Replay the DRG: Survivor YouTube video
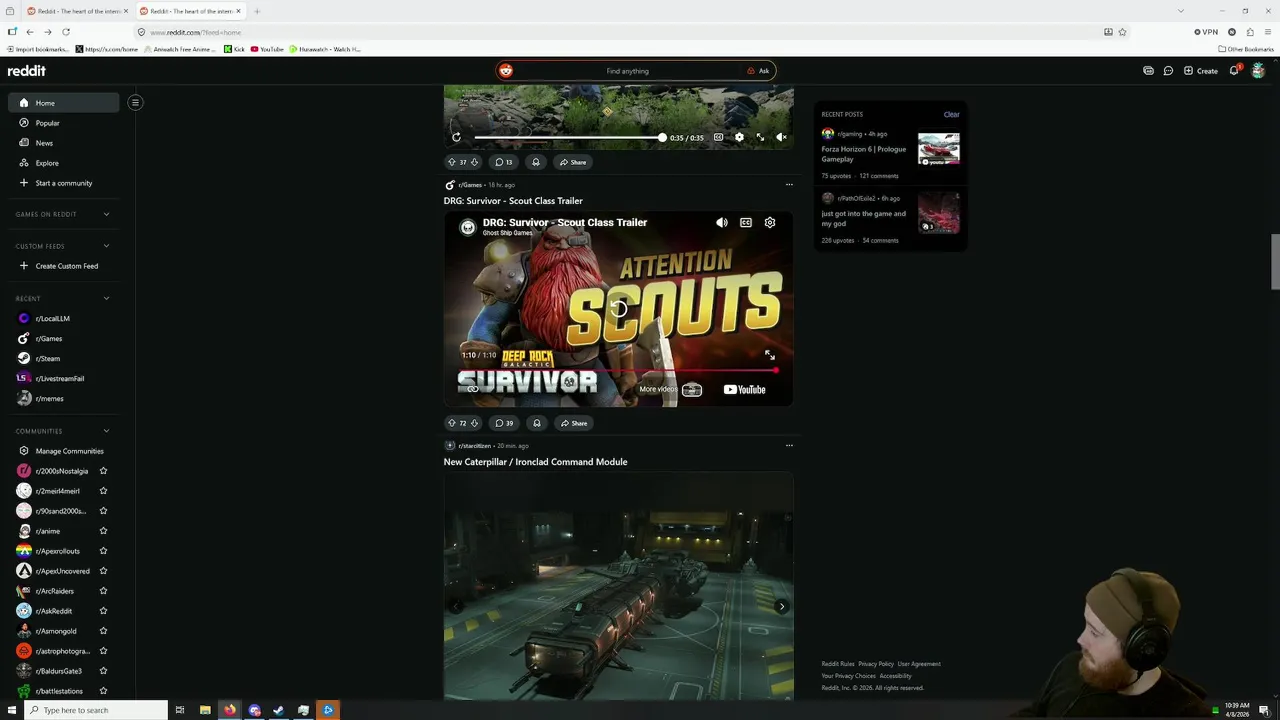 (x=619, y=308)
